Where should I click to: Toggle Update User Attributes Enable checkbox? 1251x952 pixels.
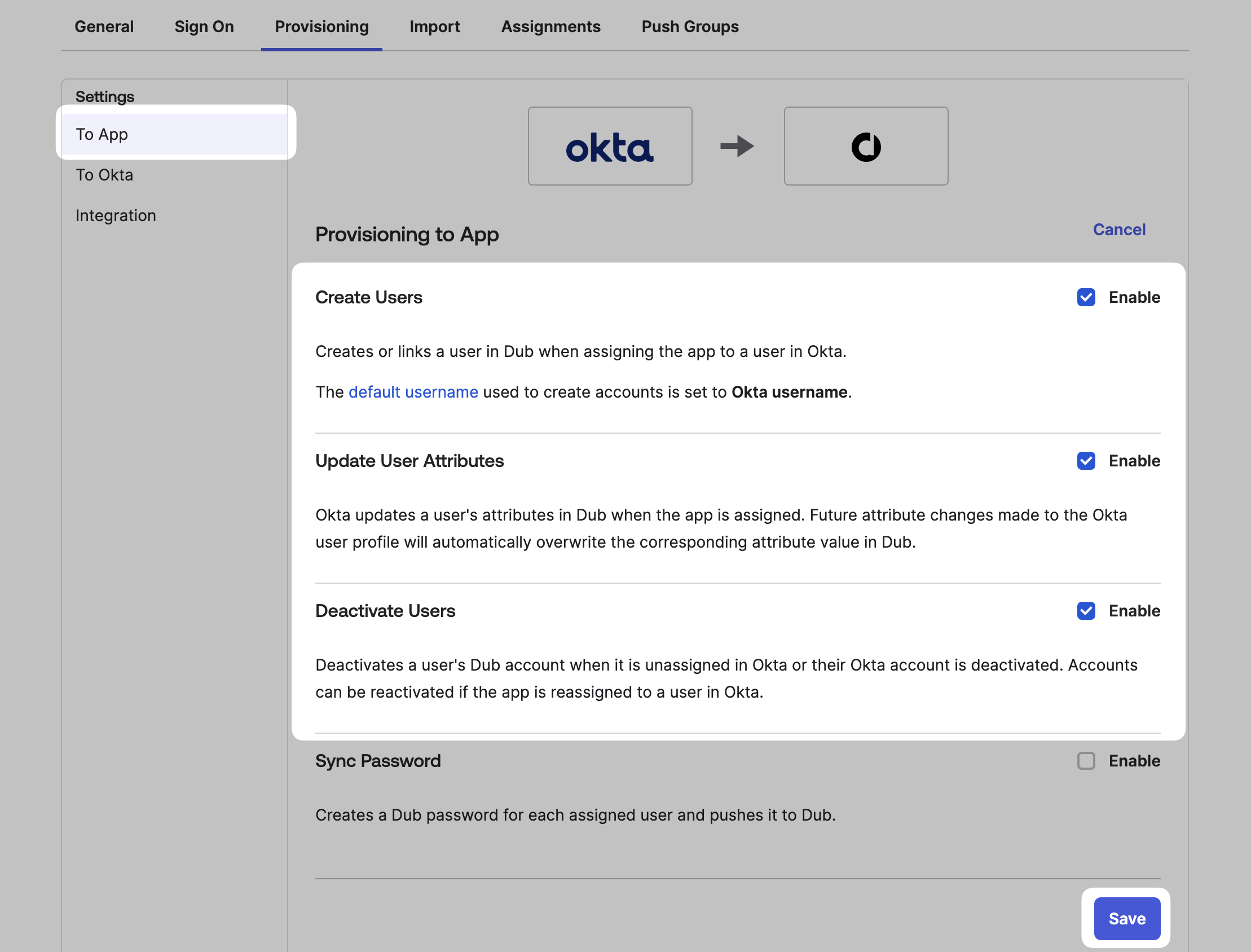tap(1086, 461)
